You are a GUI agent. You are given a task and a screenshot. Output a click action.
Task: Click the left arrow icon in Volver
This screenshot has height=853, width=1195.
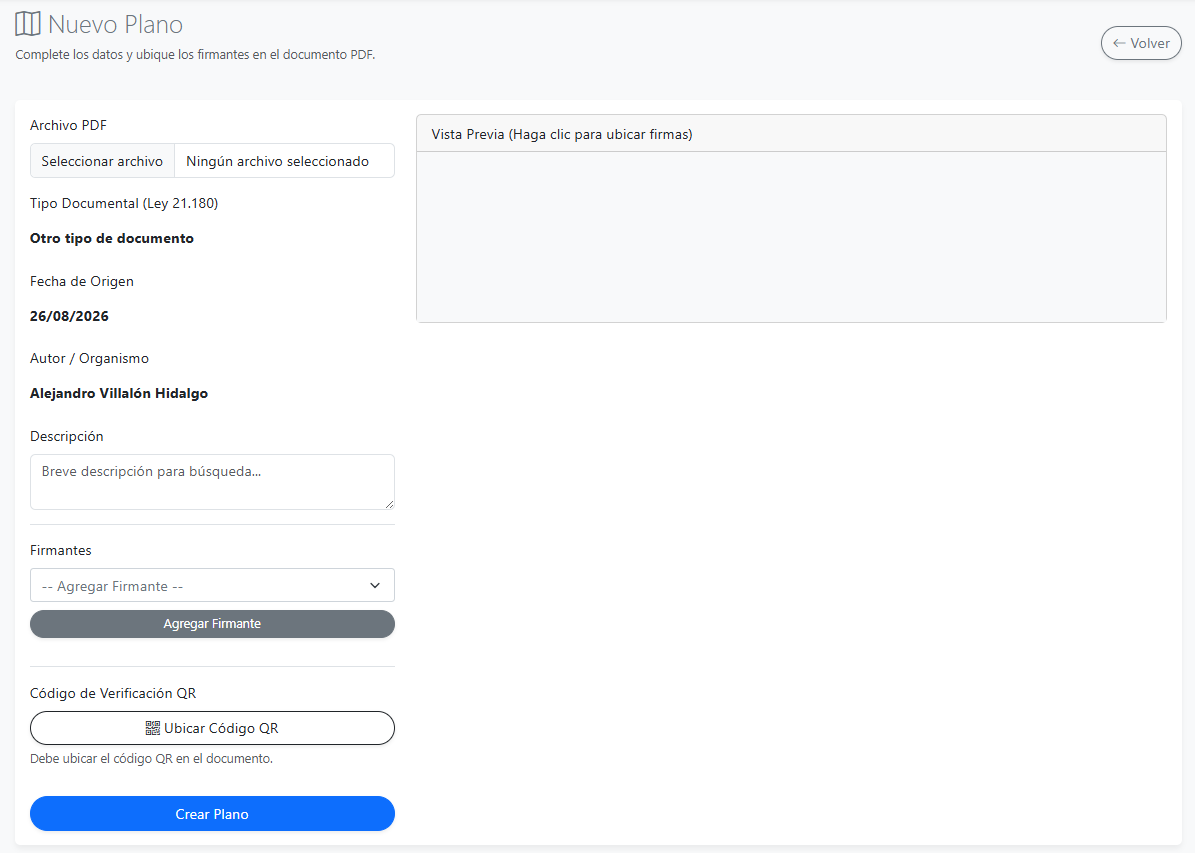click(x=1119, y=43)
